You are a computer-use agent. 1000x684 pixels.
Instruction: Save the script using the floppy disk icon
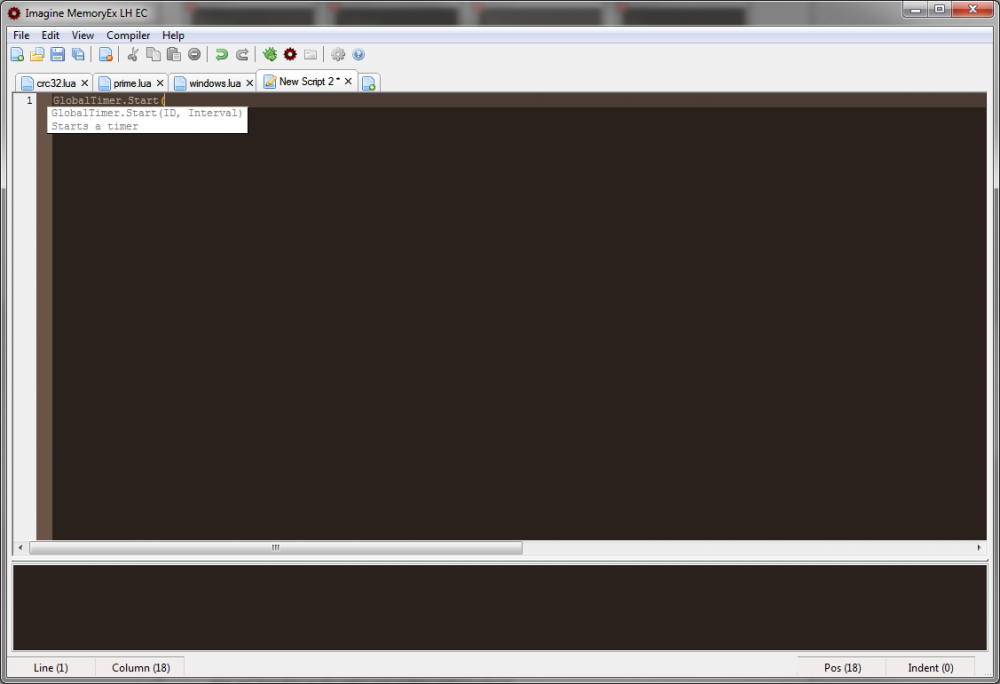click(x=57, y=55)
